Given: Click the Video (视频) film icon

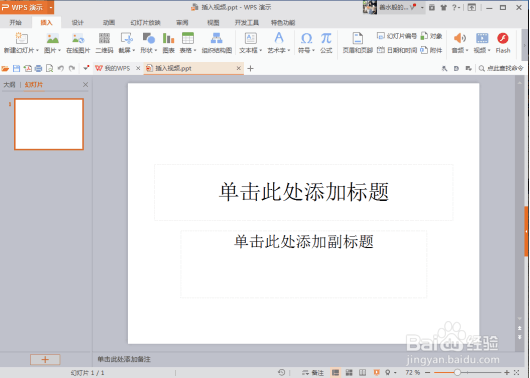Looking at the screenshot, I should tap(482, 38).
